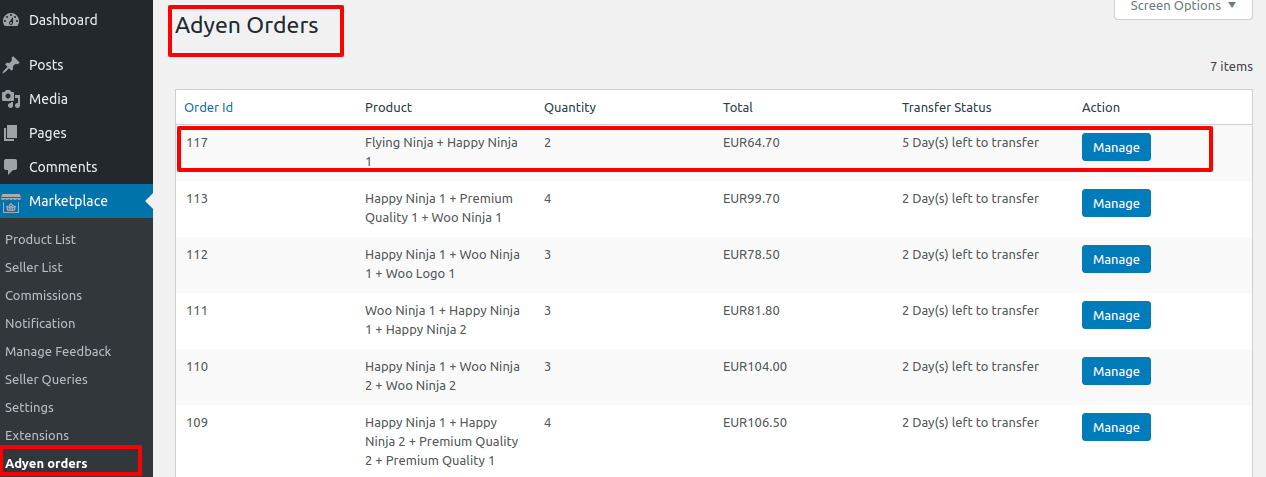Click the Dashboard gauge icon
This screenshot has height=477, width=1266.
[x=11, y=20]
